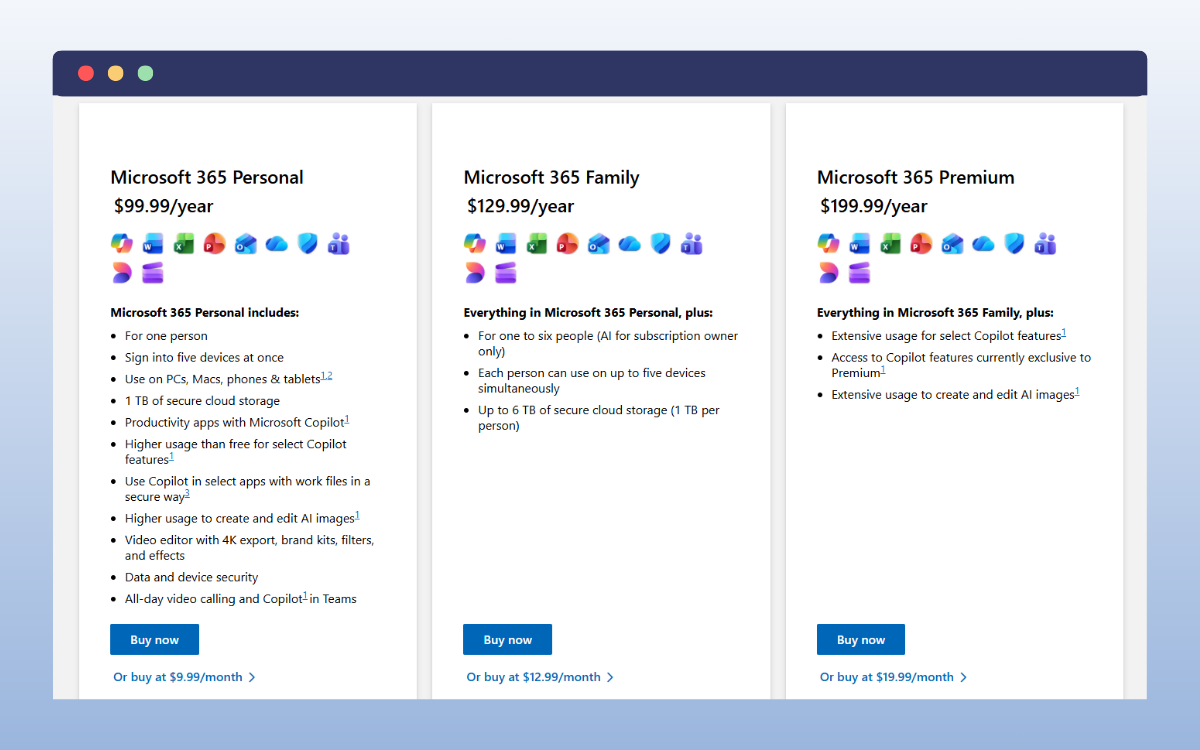
Task: Click the 'Microsoft 365 Personal' heading
Action: [207, 177]
